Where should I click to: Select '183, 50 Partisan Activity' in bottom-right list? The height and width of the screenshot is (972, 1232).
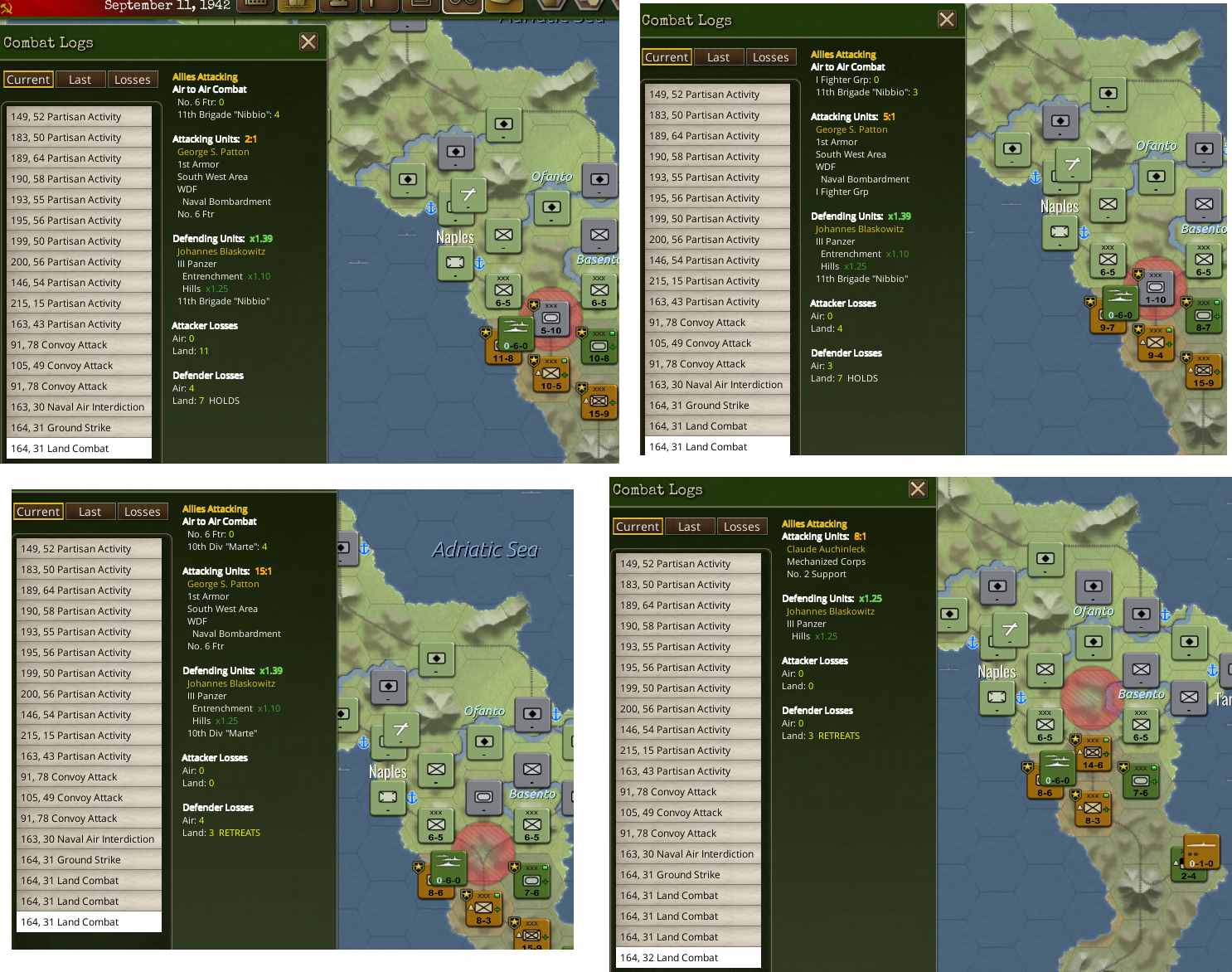coord(688,585)
